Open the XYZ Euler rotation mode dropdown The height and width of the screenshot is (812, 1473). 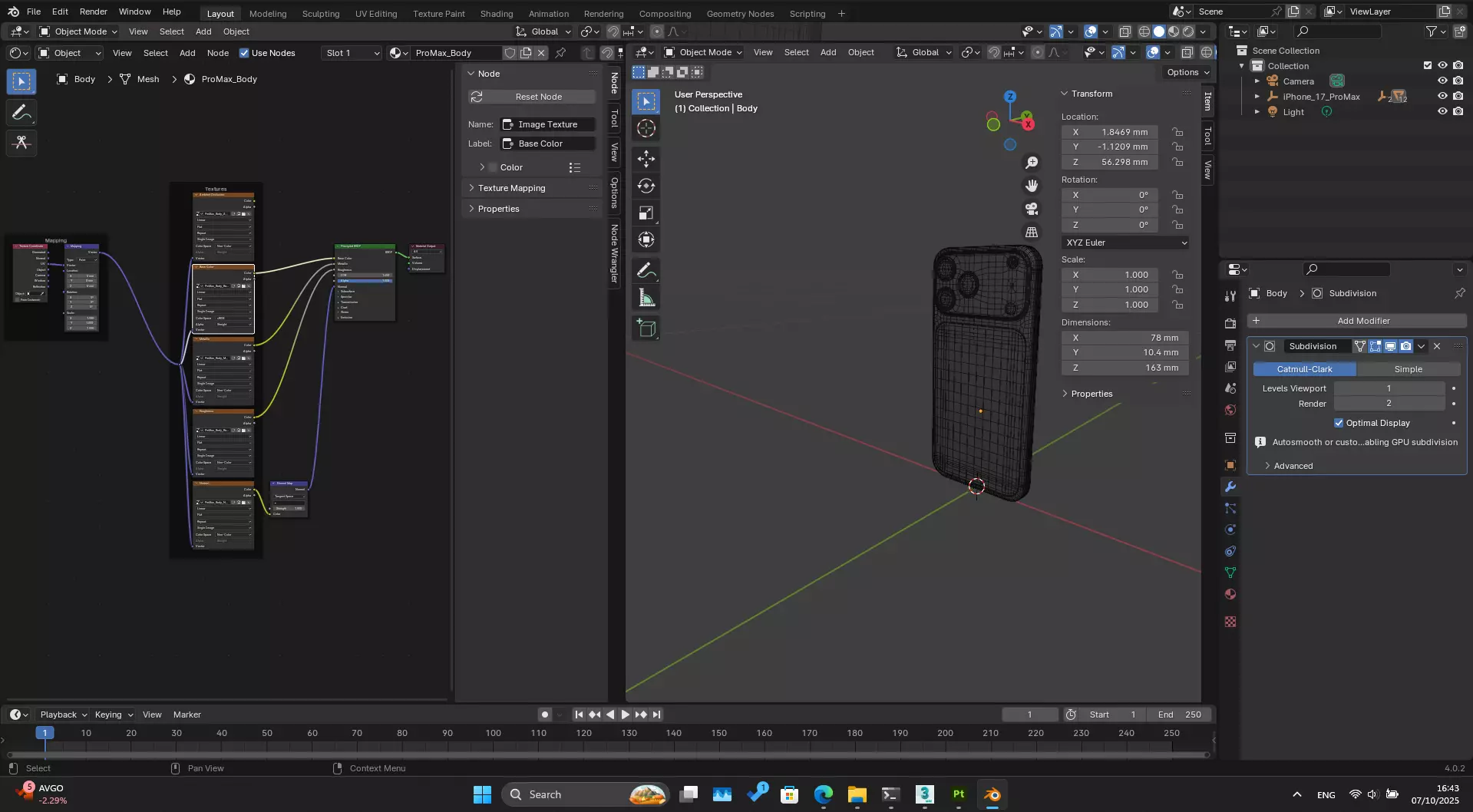click(x=1125, y=243)
